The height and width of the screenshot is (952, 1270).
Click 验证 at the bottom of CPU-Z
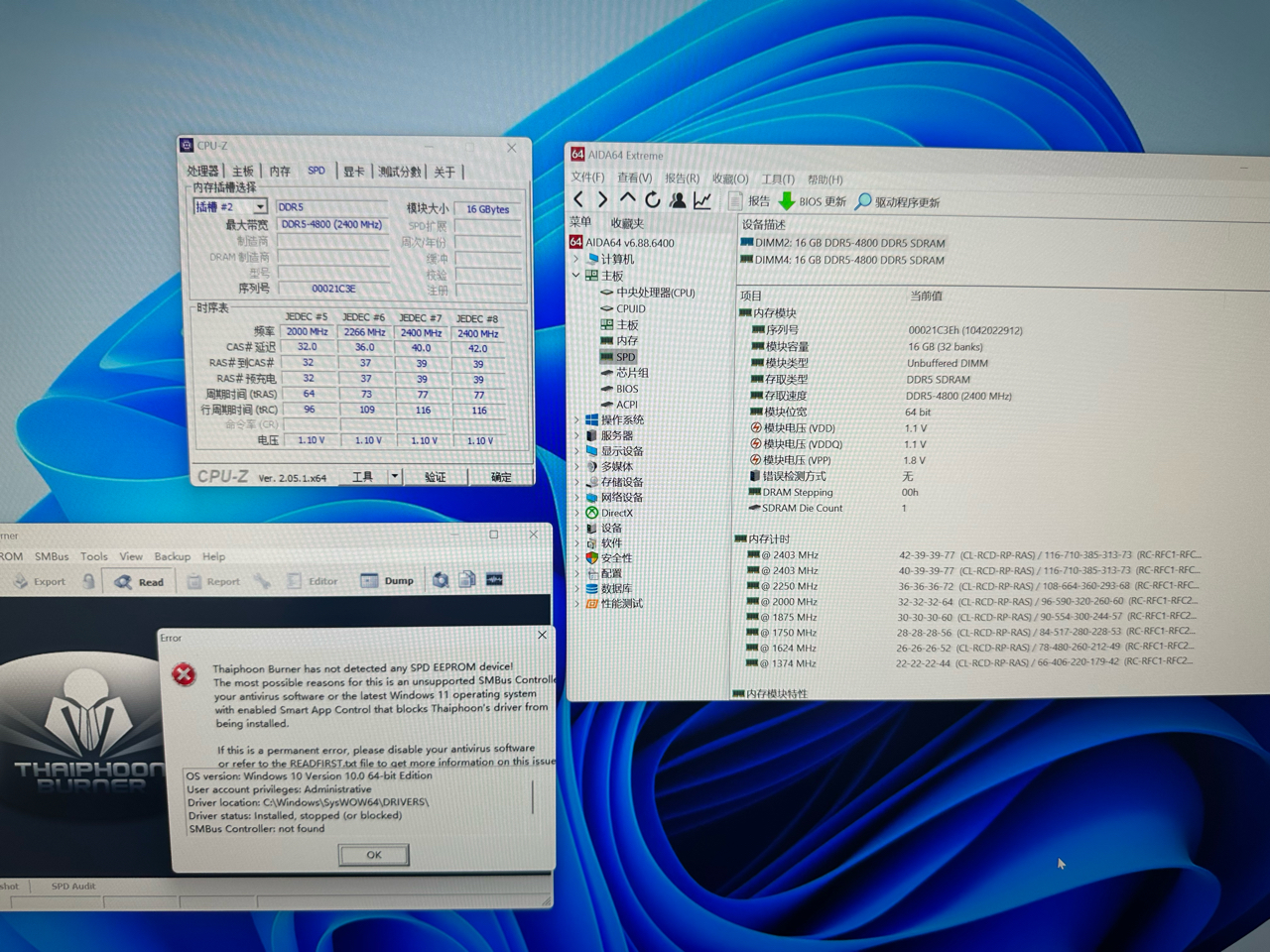[x=436, y=477]
